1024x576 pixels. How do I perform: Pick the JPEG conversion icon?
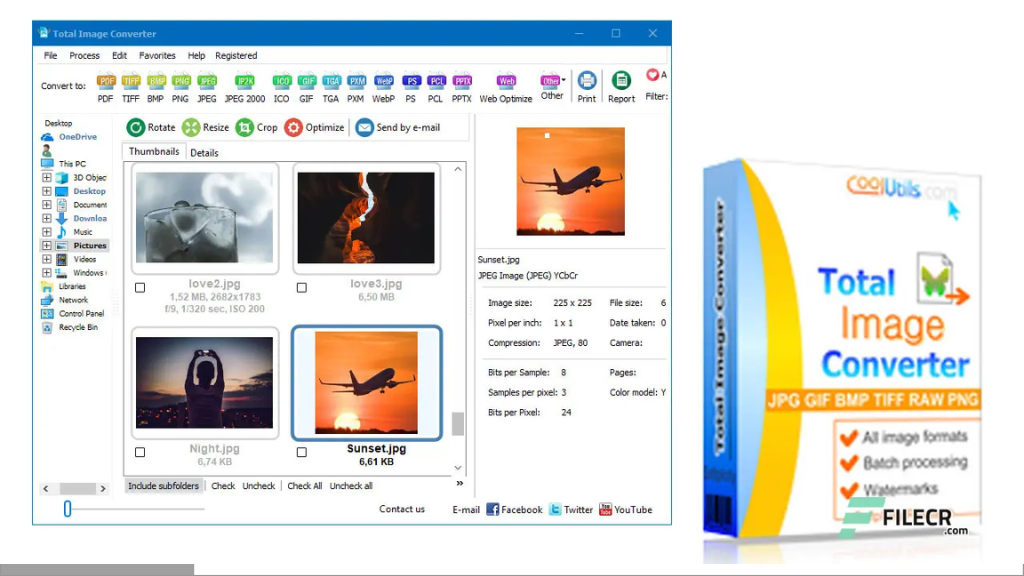click(x=206, y=82)
